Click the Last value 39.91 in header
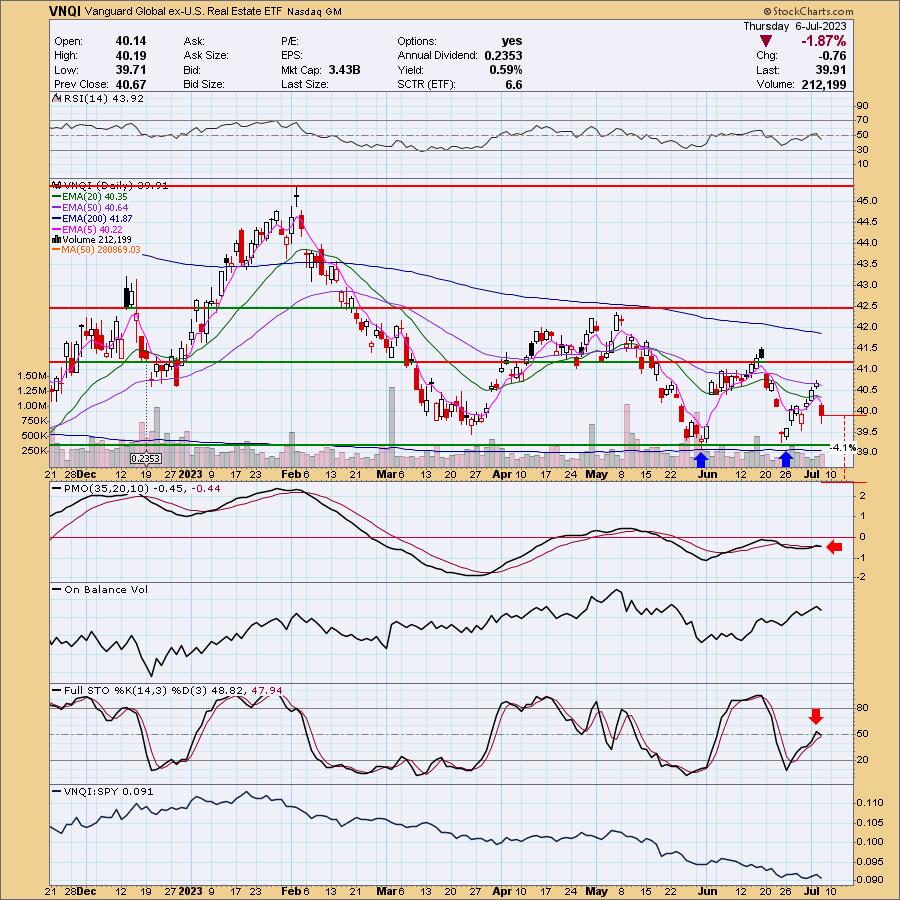Image resolution: width=900 pixels, height=900 pixels. pyautogui.click(x=831, y=70)
